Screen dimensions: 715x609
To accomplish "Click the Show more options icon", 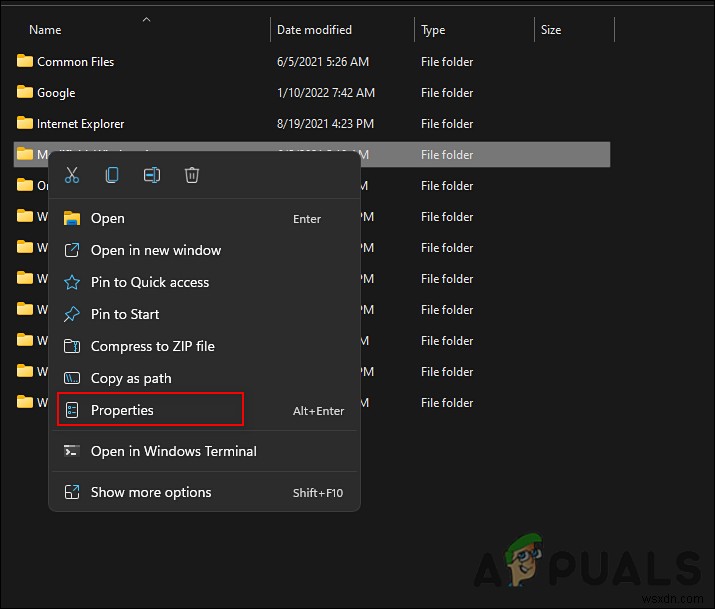I will 72,492.
